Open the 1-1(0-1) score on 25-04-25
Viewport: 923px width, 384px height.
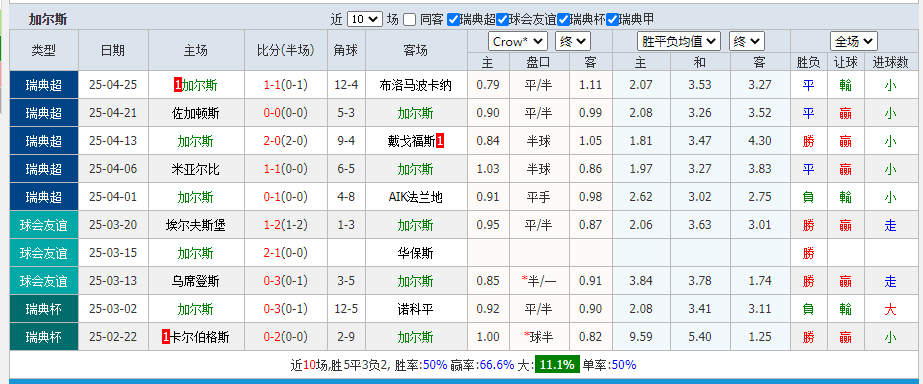tap(285, 85)
